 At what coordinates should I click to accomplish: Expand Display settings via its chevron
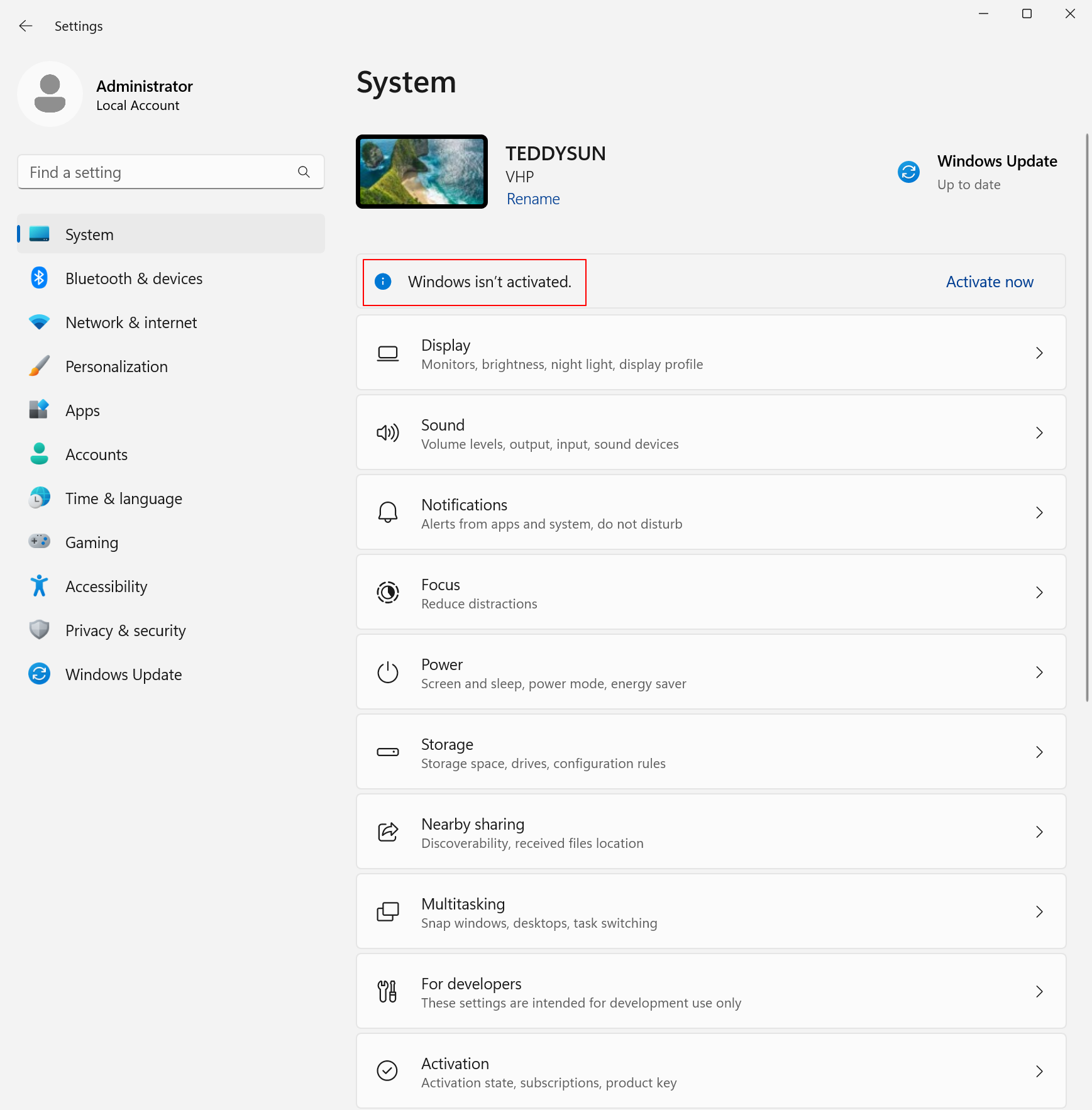pyautogui.click(x=1039, y=353)
